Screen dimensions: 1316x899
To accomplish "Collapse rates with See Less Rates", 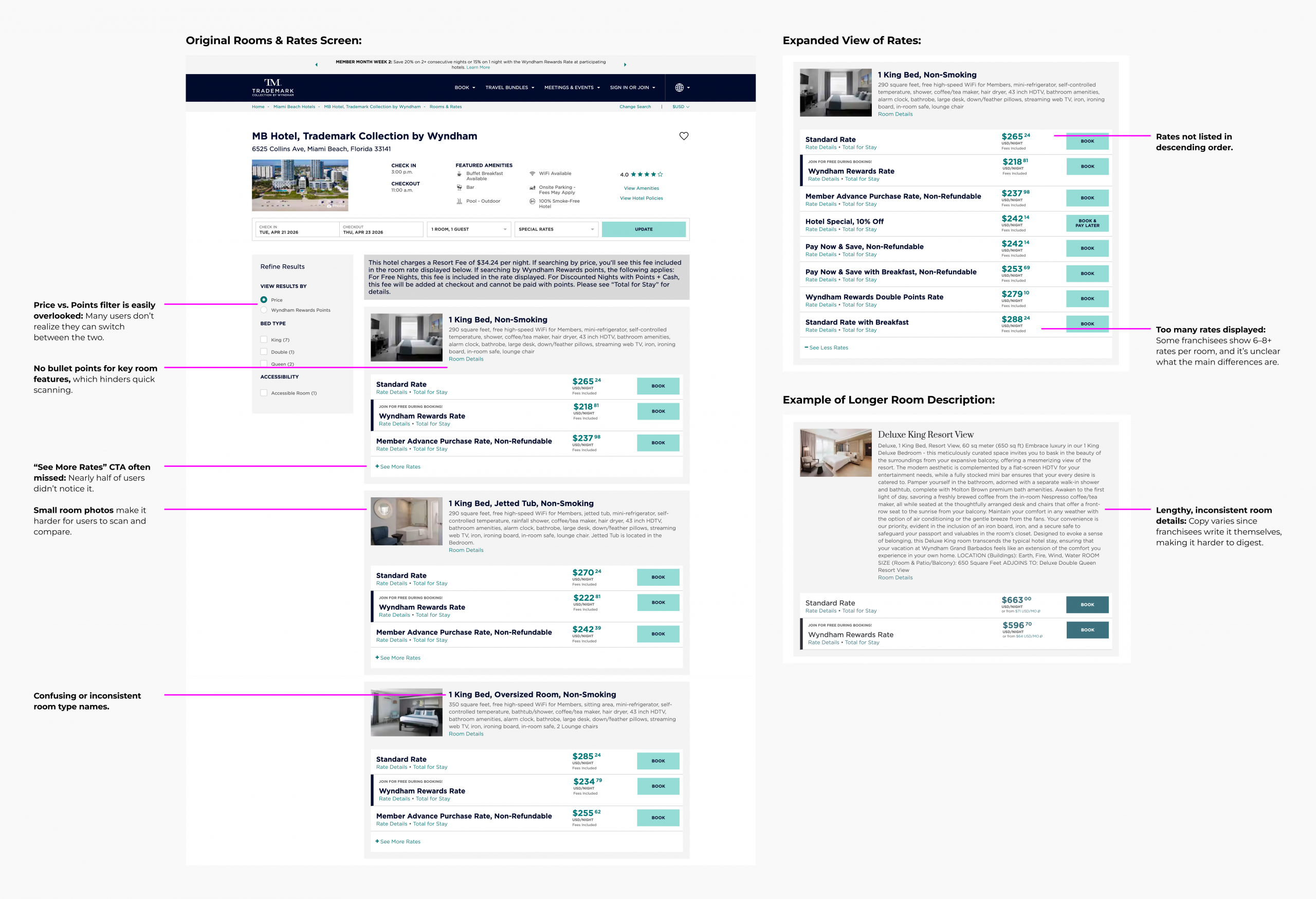I will pyautogui.click(x=826, y=347).
